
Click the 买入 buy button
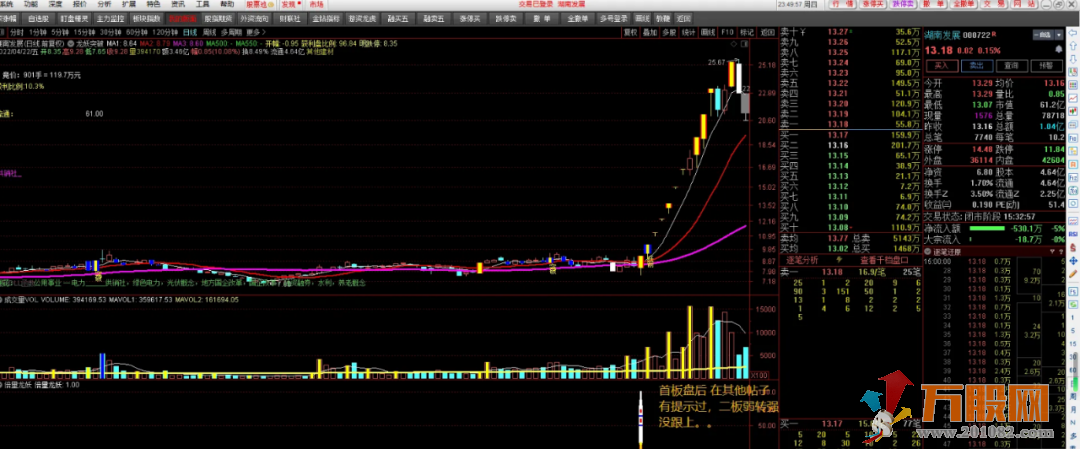click(942, 65)
